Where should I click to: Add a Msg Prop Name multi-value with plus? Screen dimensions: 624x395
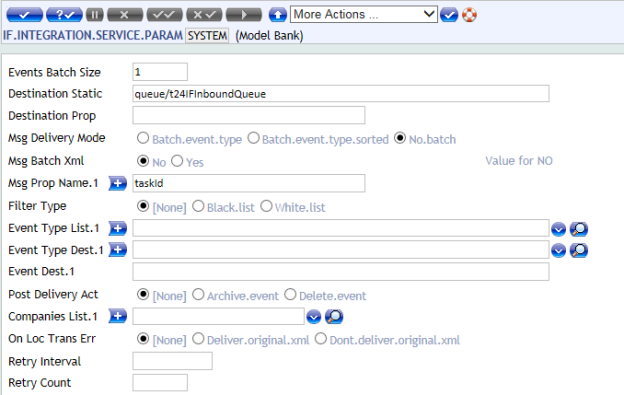(x=117, y=183)
